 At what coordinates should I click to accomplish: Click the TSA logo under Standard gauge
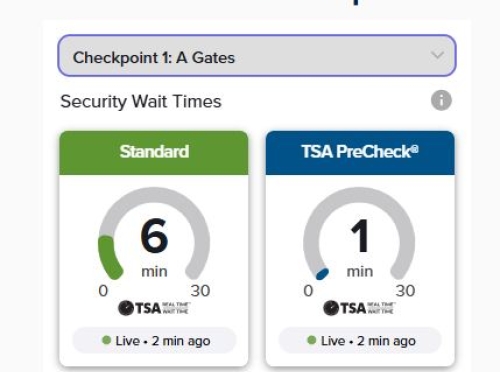(x=154, y=308)
